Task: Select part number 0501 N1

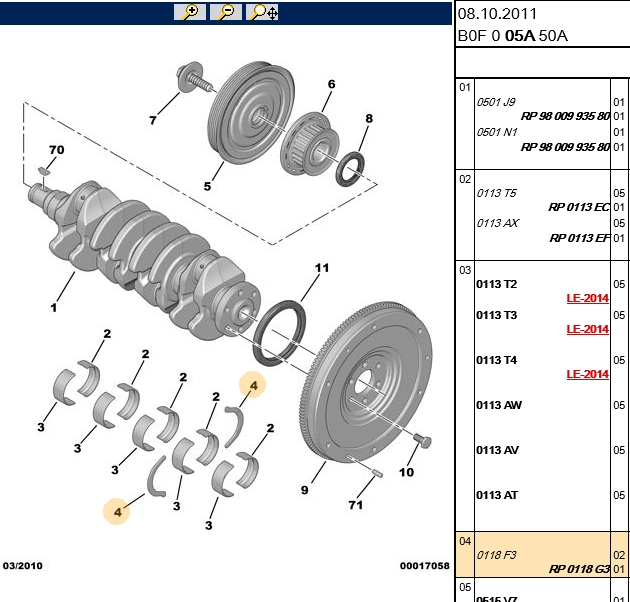Action: pyautogui.click(x=497, y=132)
